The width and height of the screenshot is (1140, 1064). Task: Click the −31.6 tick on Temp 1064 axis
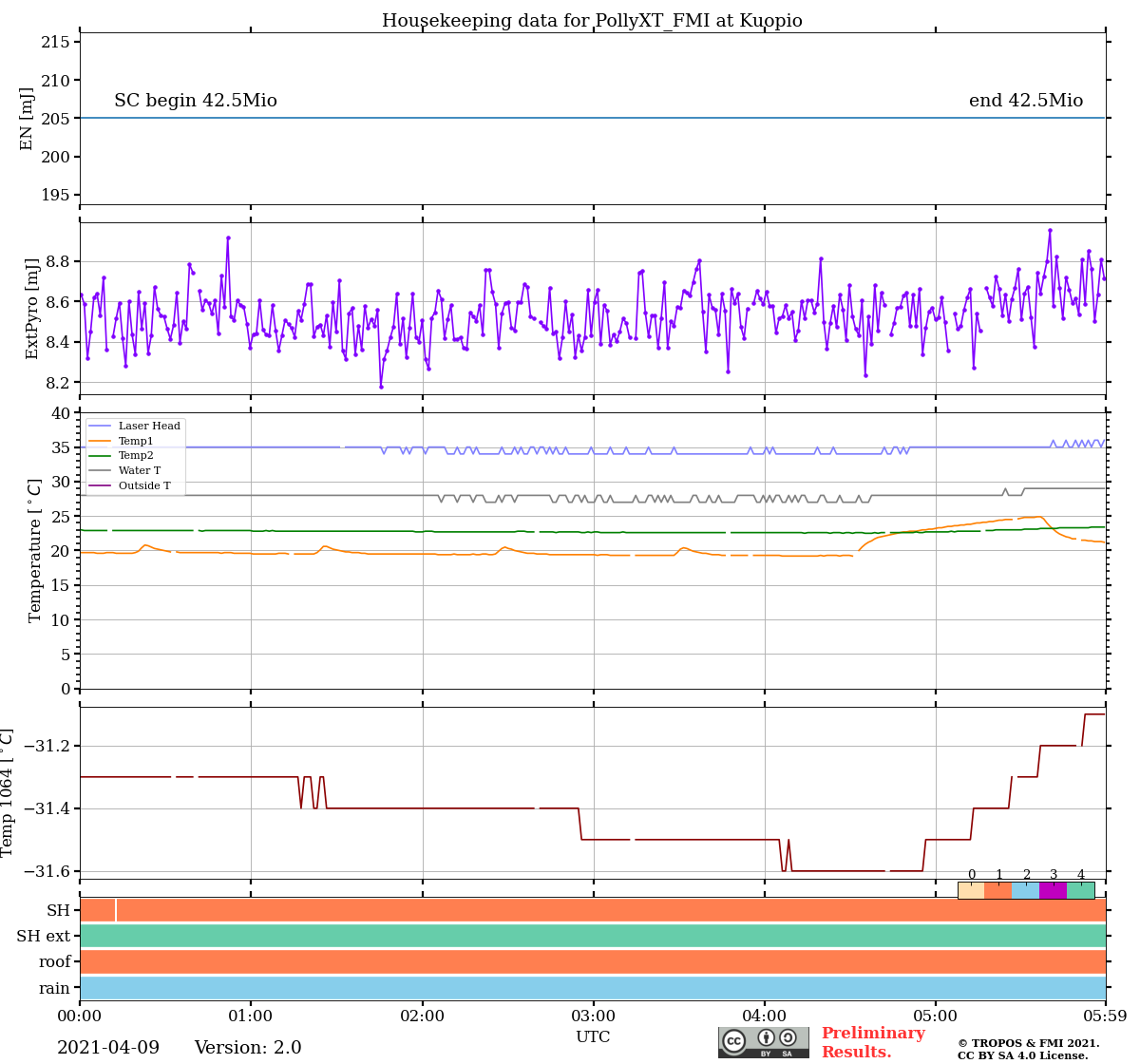click(47, 871)
